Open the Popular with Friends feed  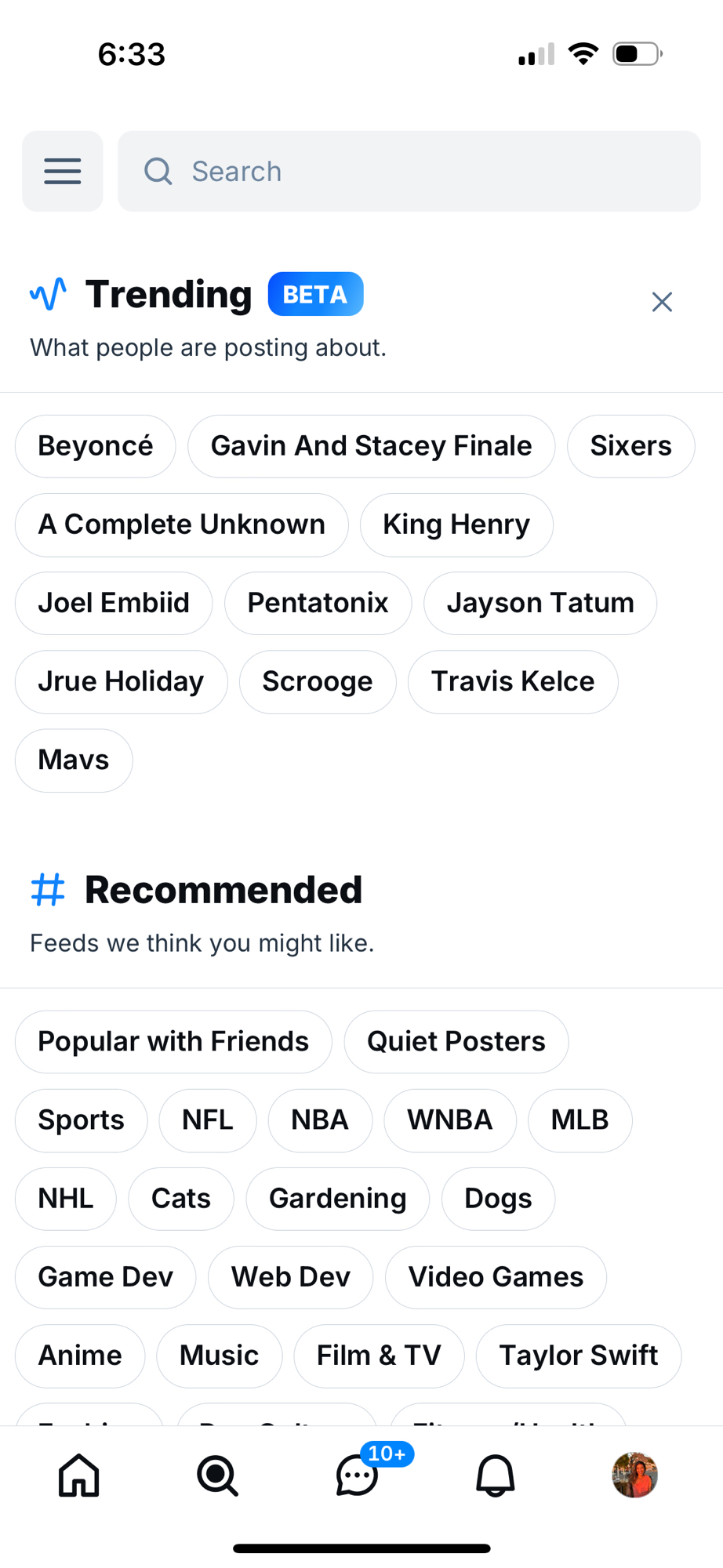tap(173, 1041)
